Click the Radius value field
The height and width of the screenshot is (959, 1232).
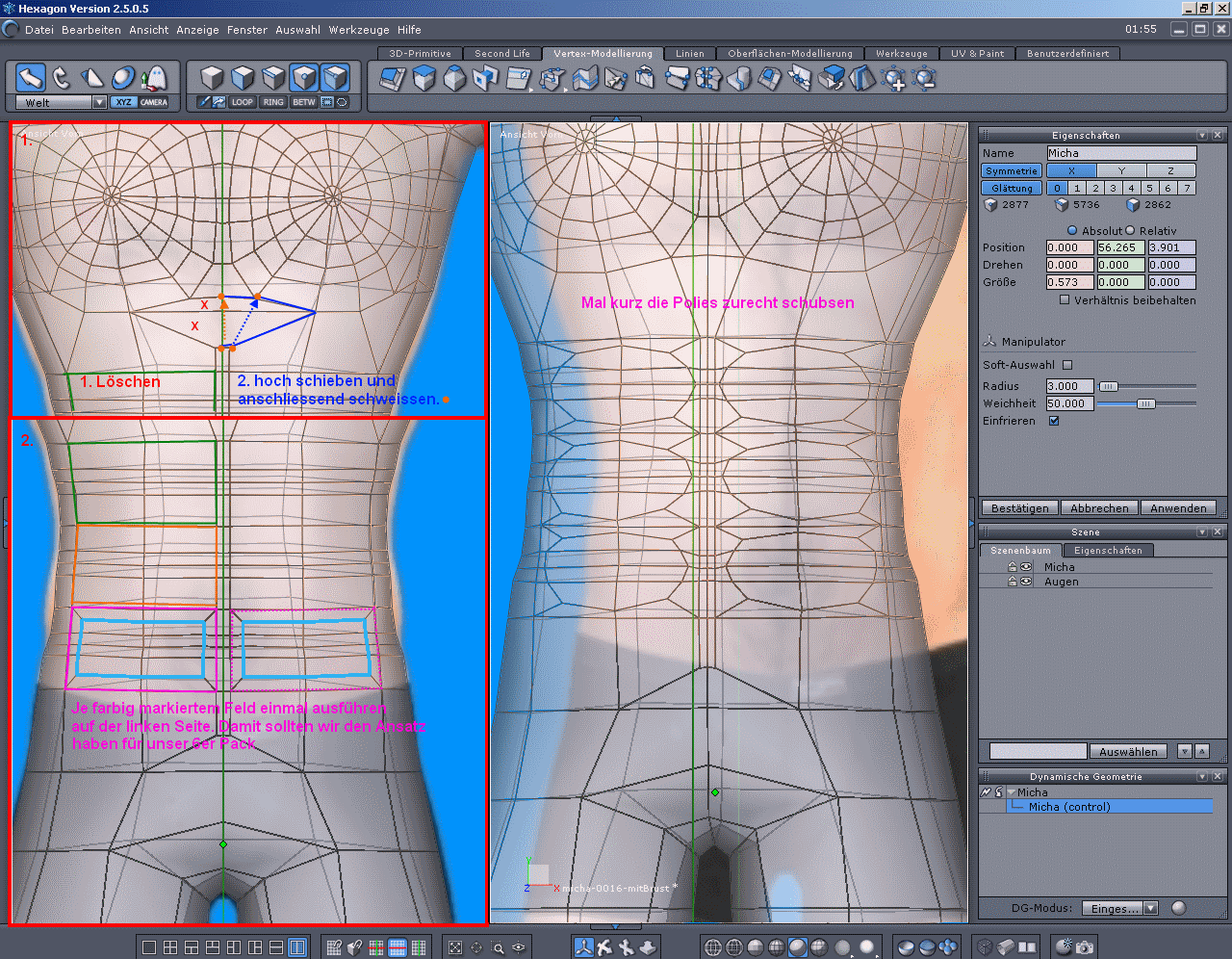(x=1069, y=386)
